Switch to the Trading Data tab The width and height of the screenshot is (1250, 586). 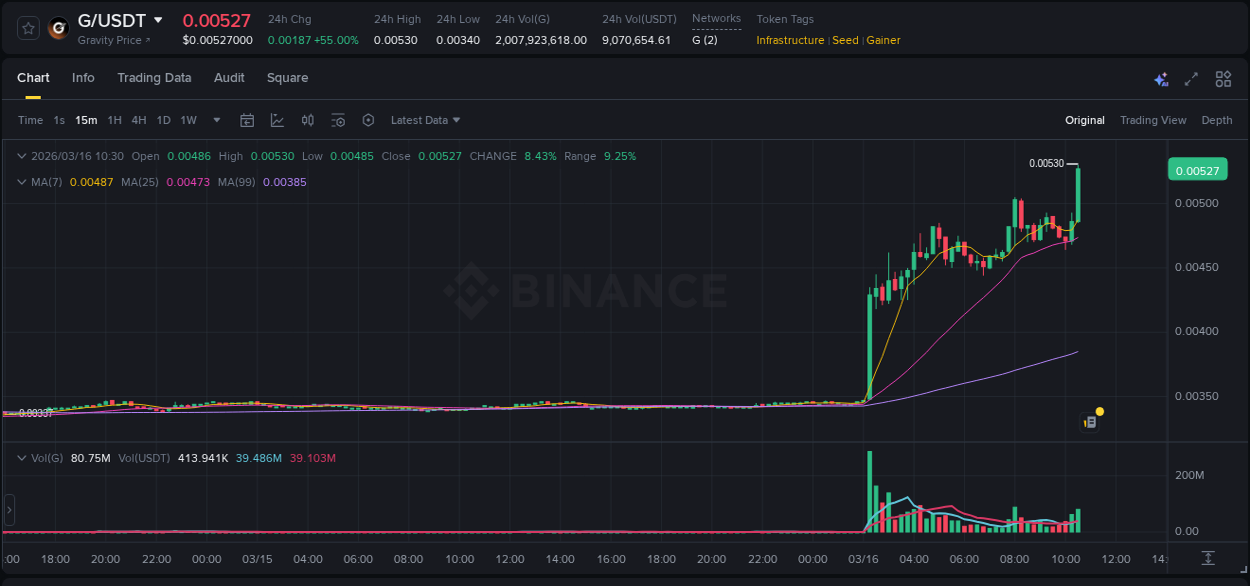click(154, 78)
